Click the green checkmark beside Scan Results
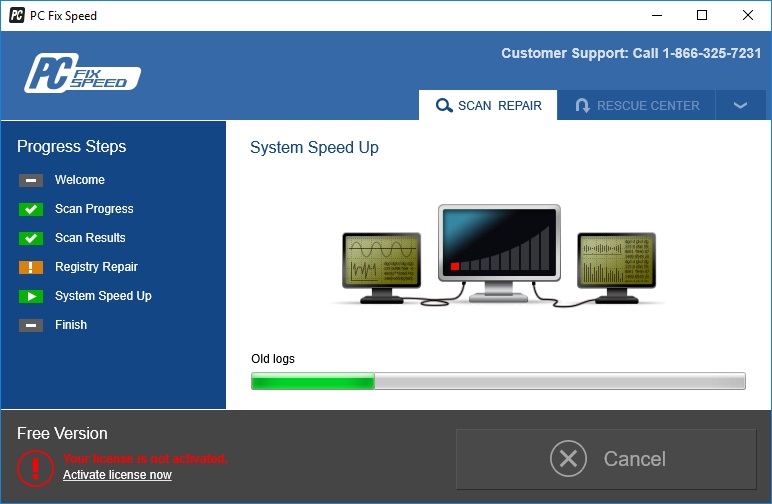772x504 pixels. coord(31,238)
